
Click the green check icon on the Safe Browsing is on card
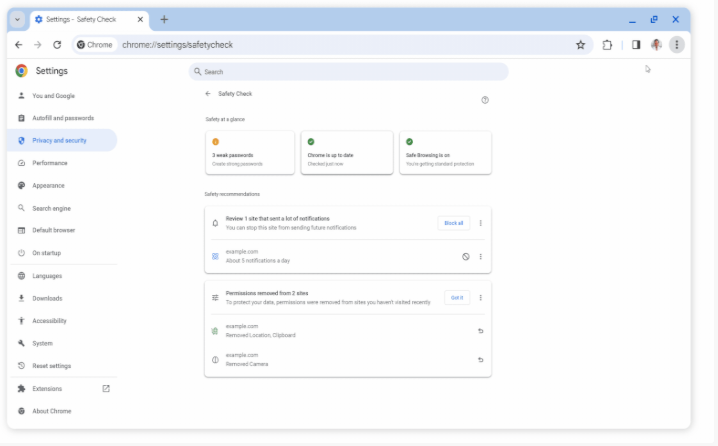coord(409,141)
